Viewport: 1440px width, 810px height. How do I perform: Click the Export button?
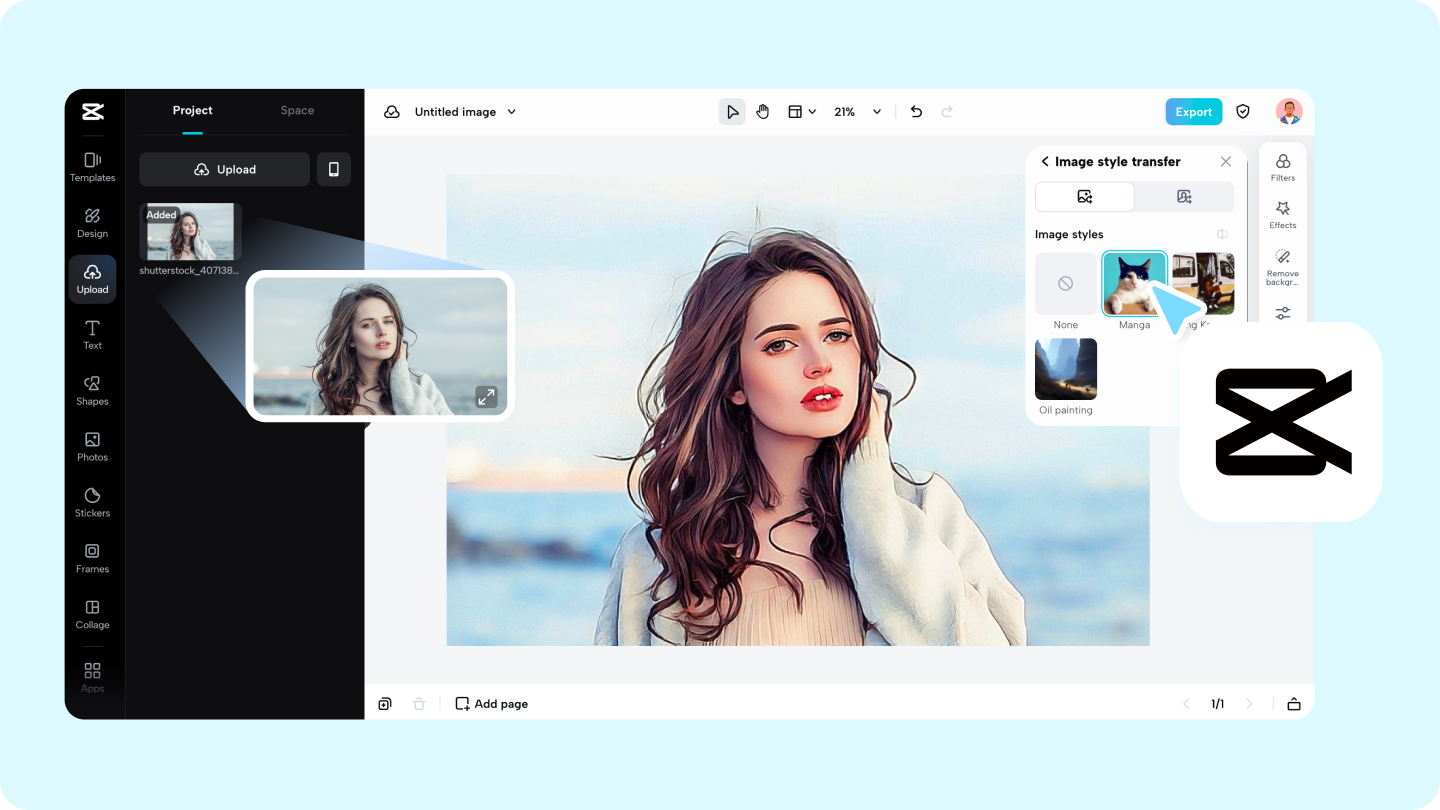[x=1193, y=111]
